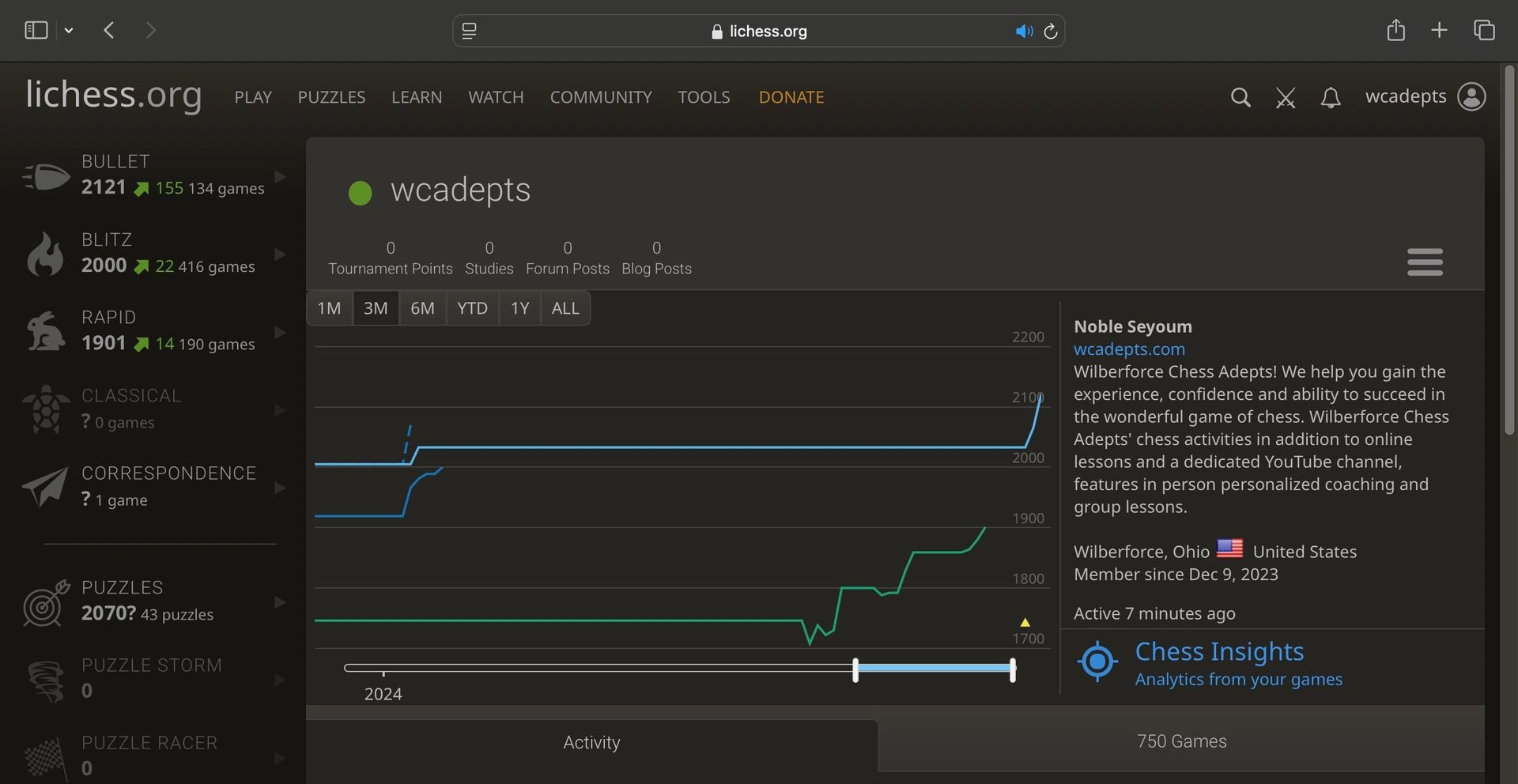Expand the Correspondence rating arrow
Screen dimensions: 1518x784
click(279, 488)
